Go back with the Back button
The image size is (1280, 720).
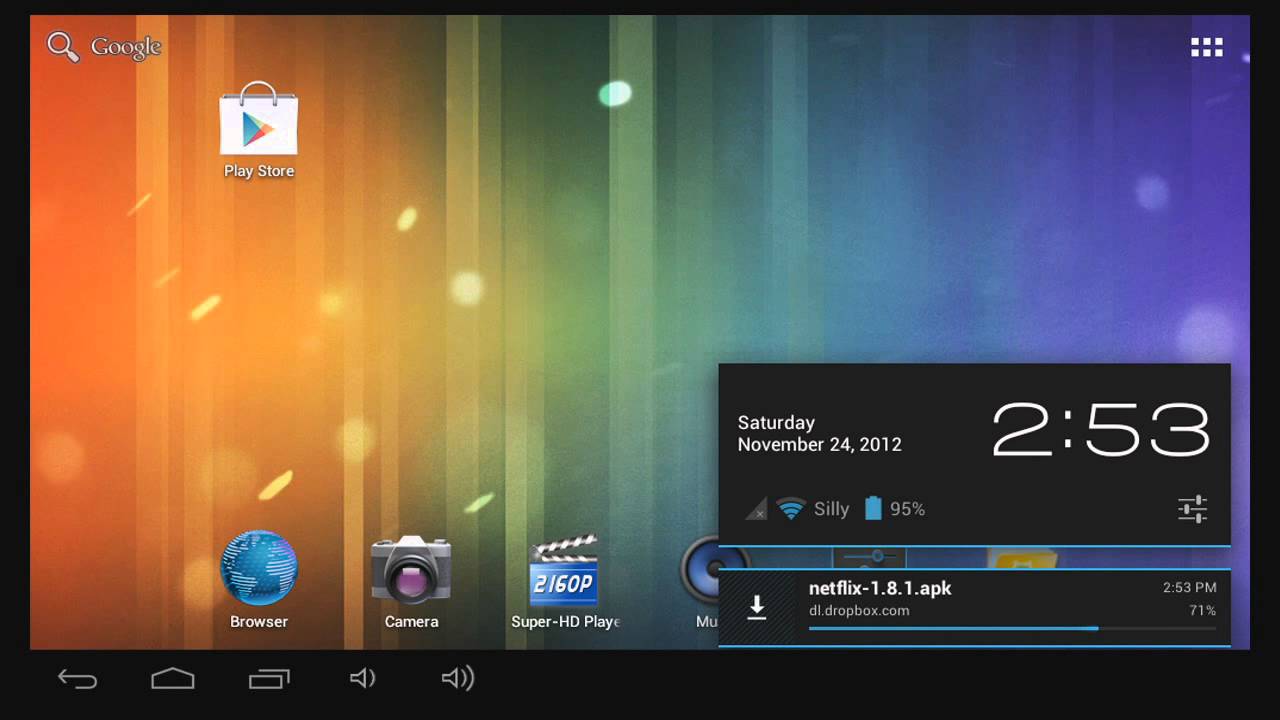(x=77, y=679)
